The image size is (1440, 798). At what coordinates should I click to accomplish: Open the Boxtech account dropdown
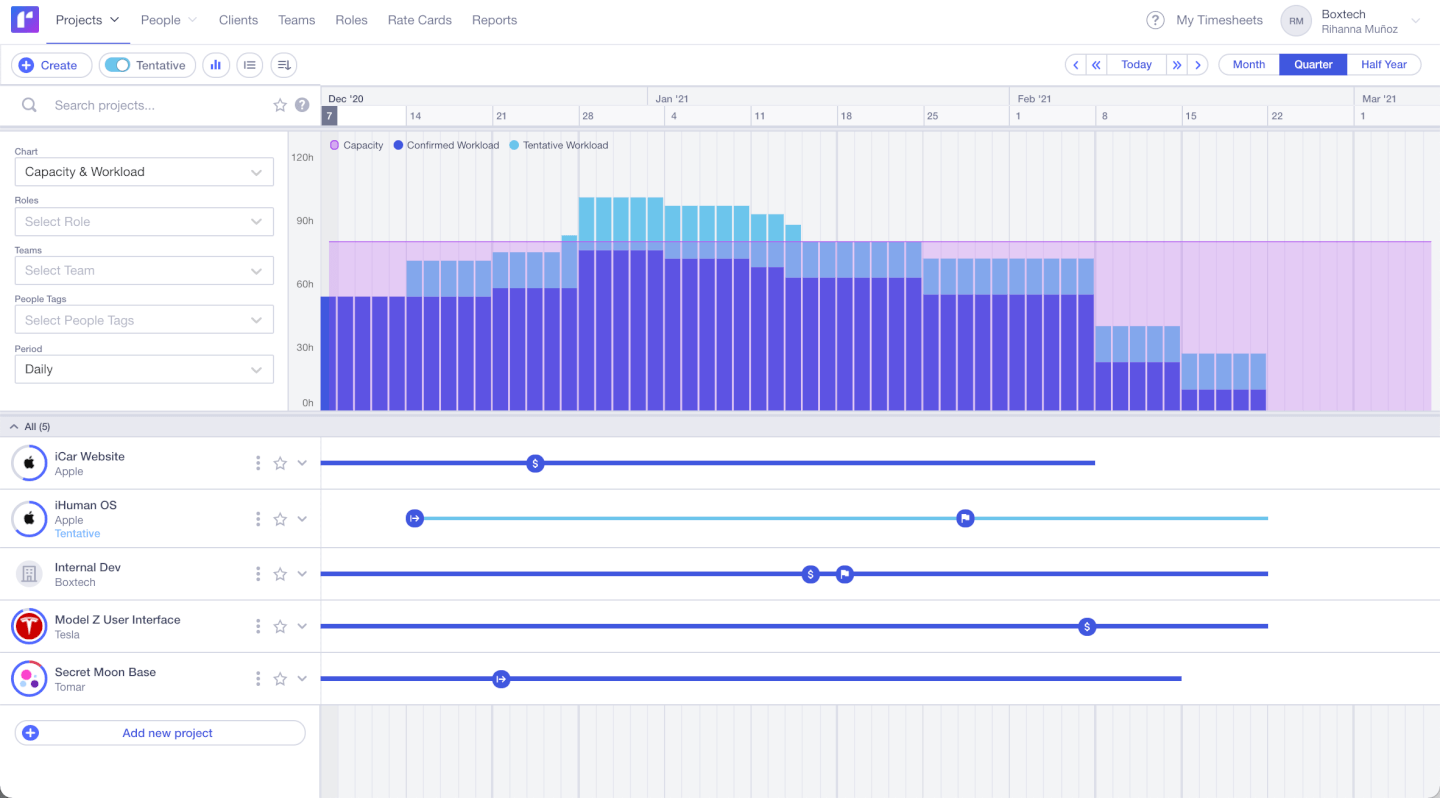click(x=1415, y=21)
